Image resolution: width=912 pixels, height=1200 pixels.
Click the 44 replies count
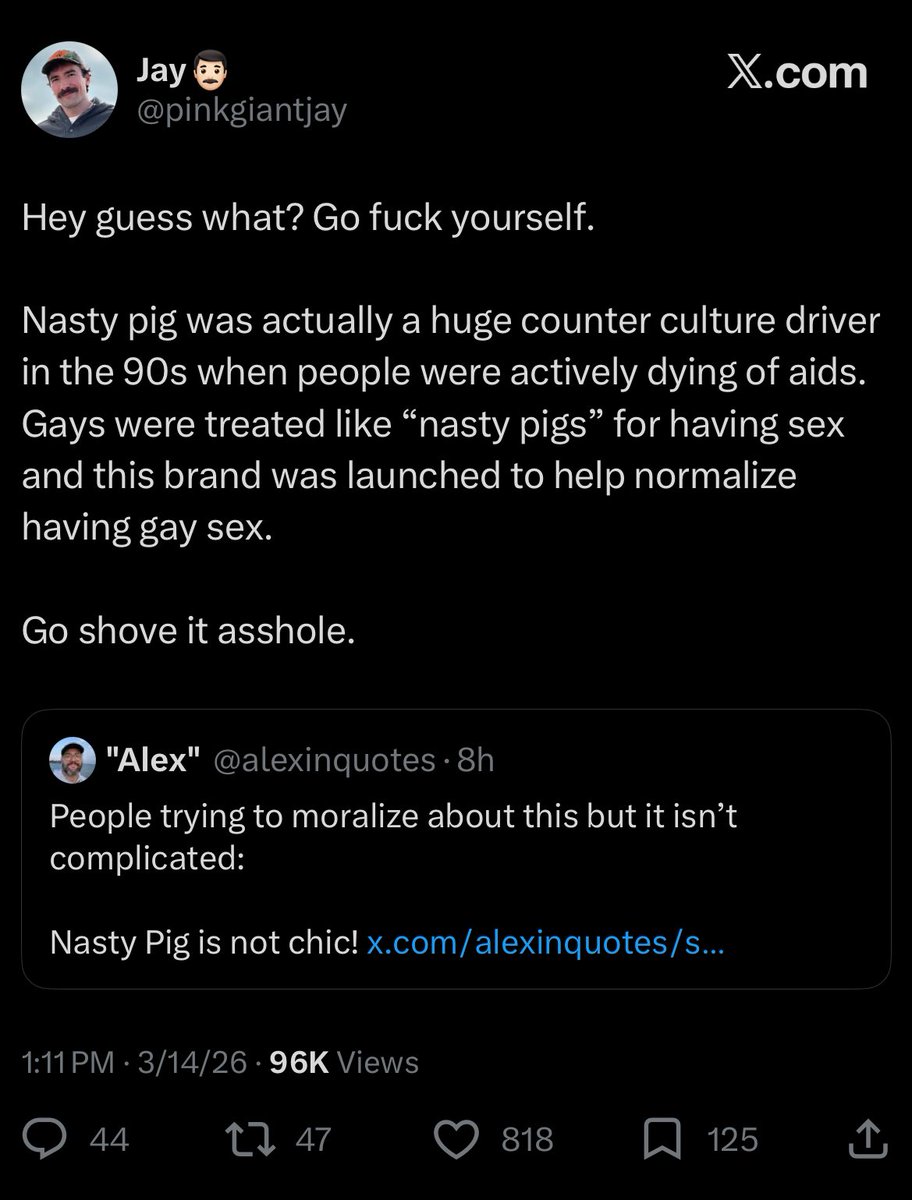tap(109, 1140)
